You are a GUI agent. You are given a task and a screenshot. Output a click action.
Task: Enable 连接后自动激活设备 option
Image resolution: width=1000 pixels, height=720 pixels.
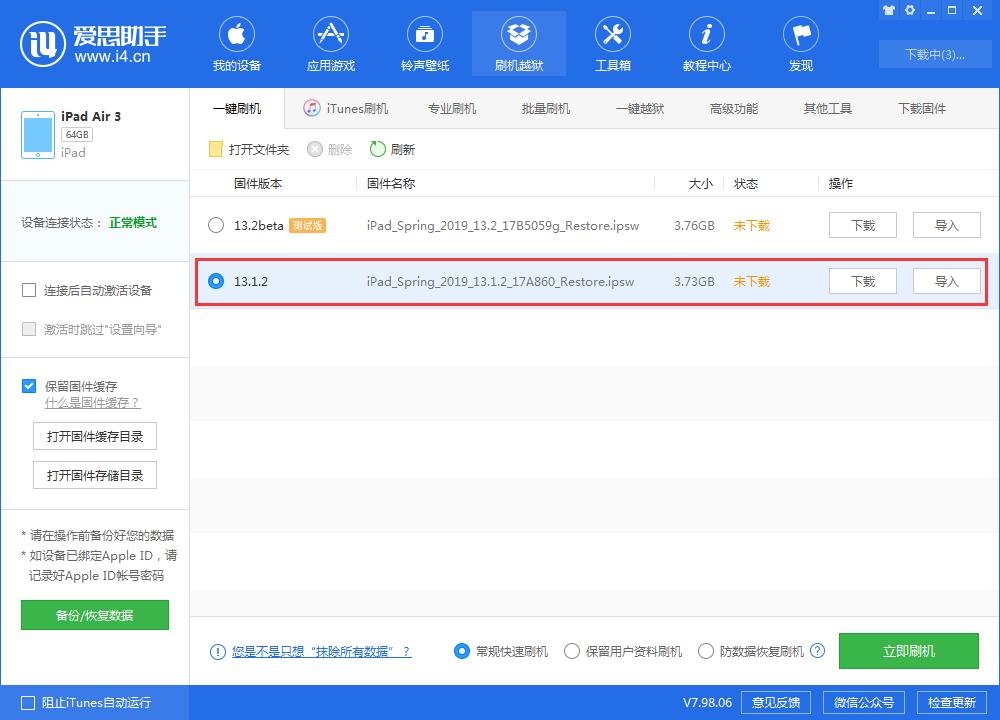[29, 289]
